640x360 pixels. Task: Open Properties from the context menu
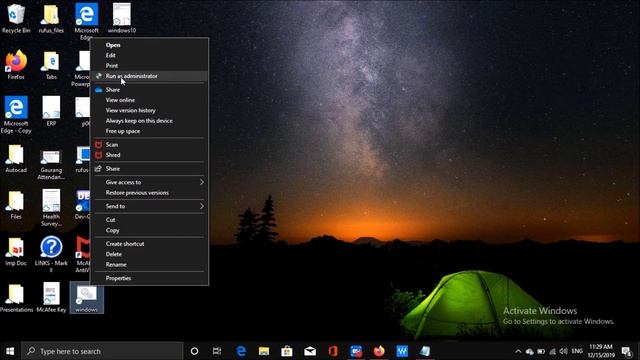[x=118, y=278]
